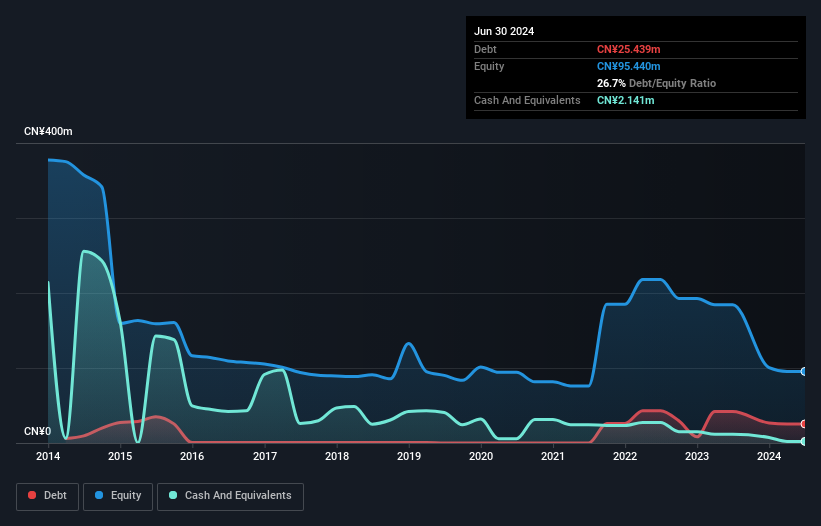Select the 2016 x-axis label

coord(192,456)
